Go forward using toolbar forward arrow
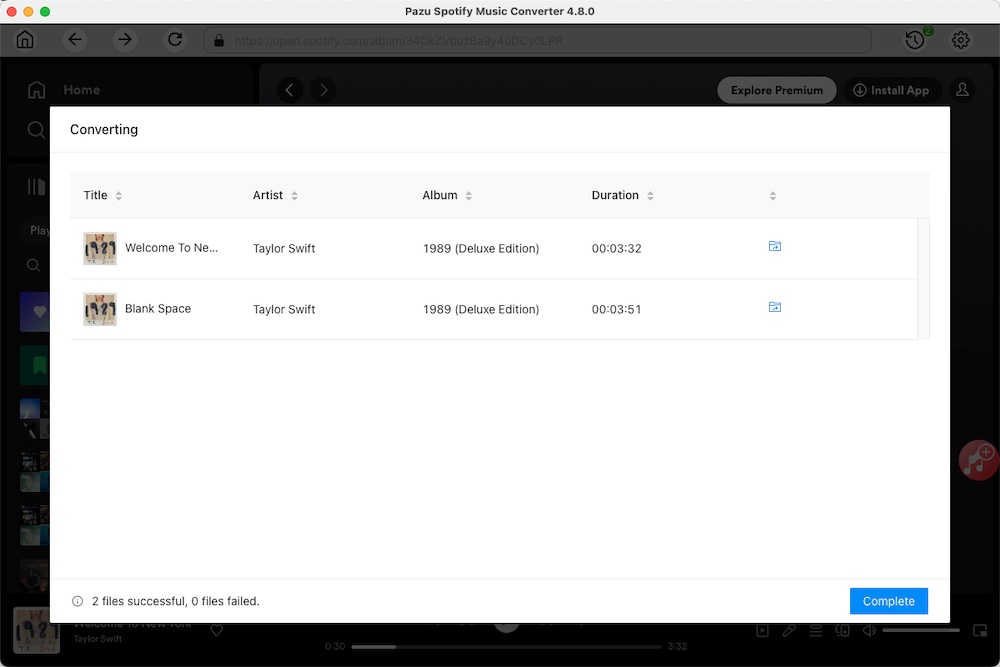This screenshot has width=1000, height=667. click(125, 40)
